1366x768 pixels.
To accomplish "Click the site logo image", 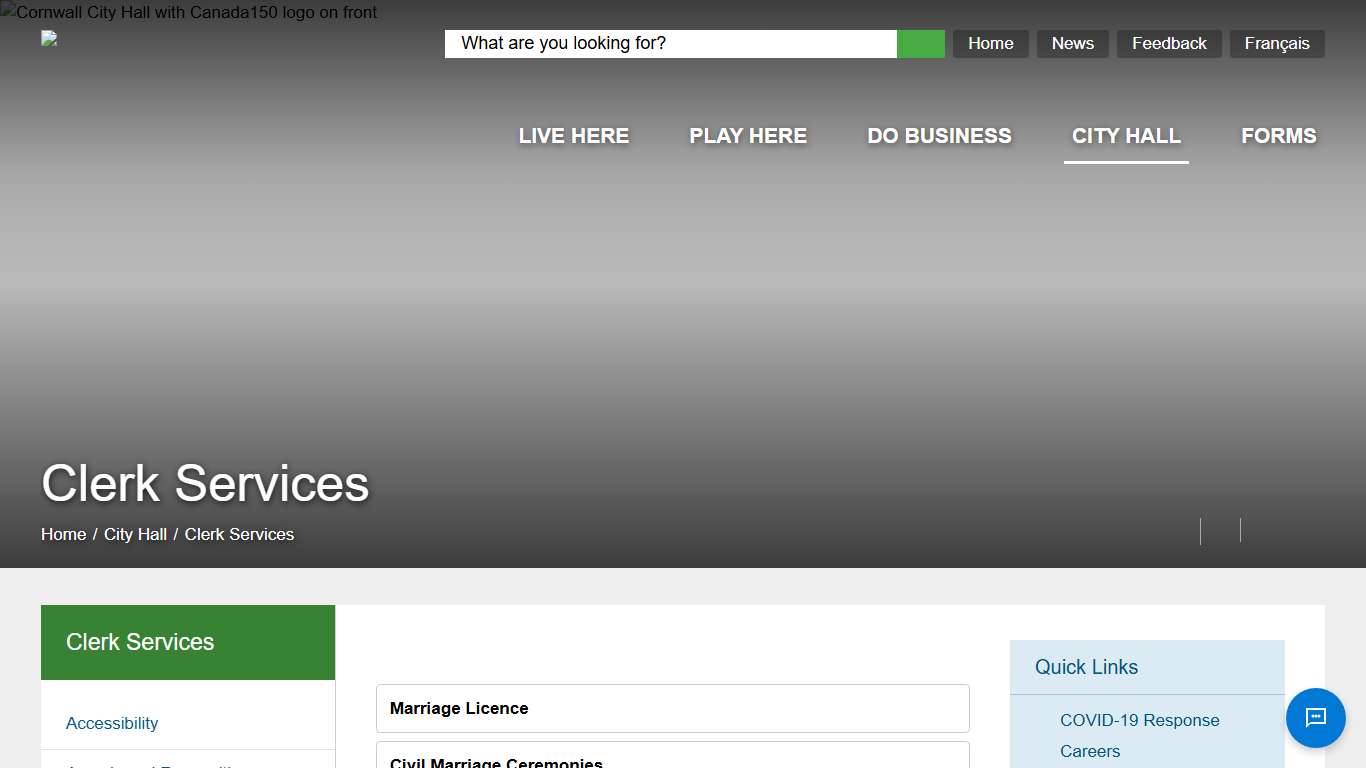I will click(x=49, y=39).
